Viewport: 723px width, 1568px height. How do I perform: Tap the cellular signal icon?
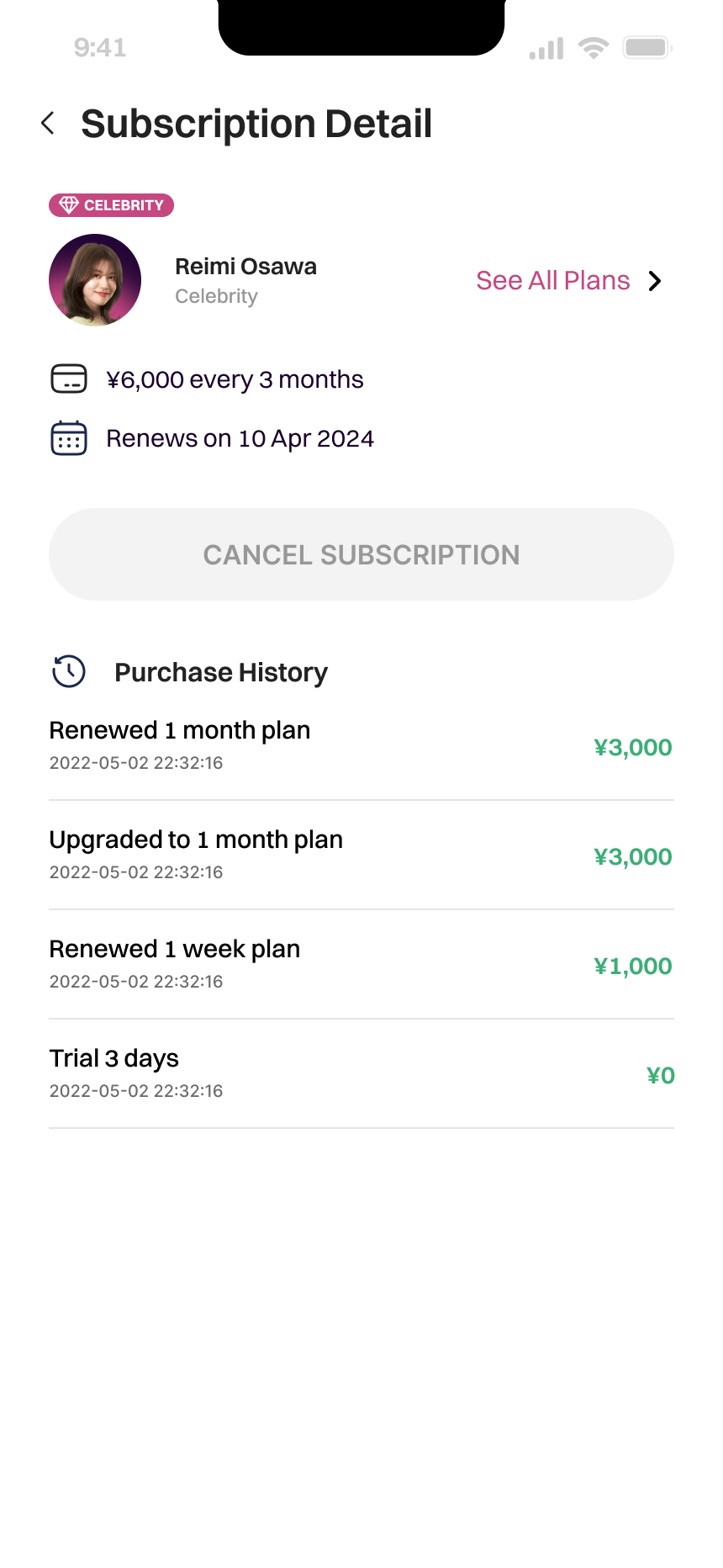click(x=546, y=49)
